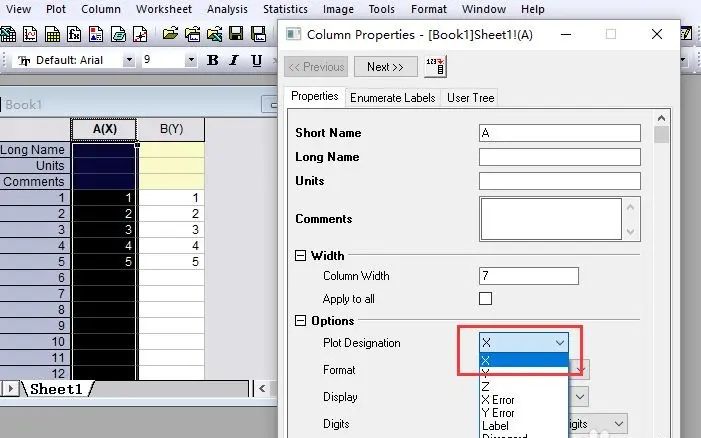
Task: Choose X in the designation list
Action: [x=524, y=360]
